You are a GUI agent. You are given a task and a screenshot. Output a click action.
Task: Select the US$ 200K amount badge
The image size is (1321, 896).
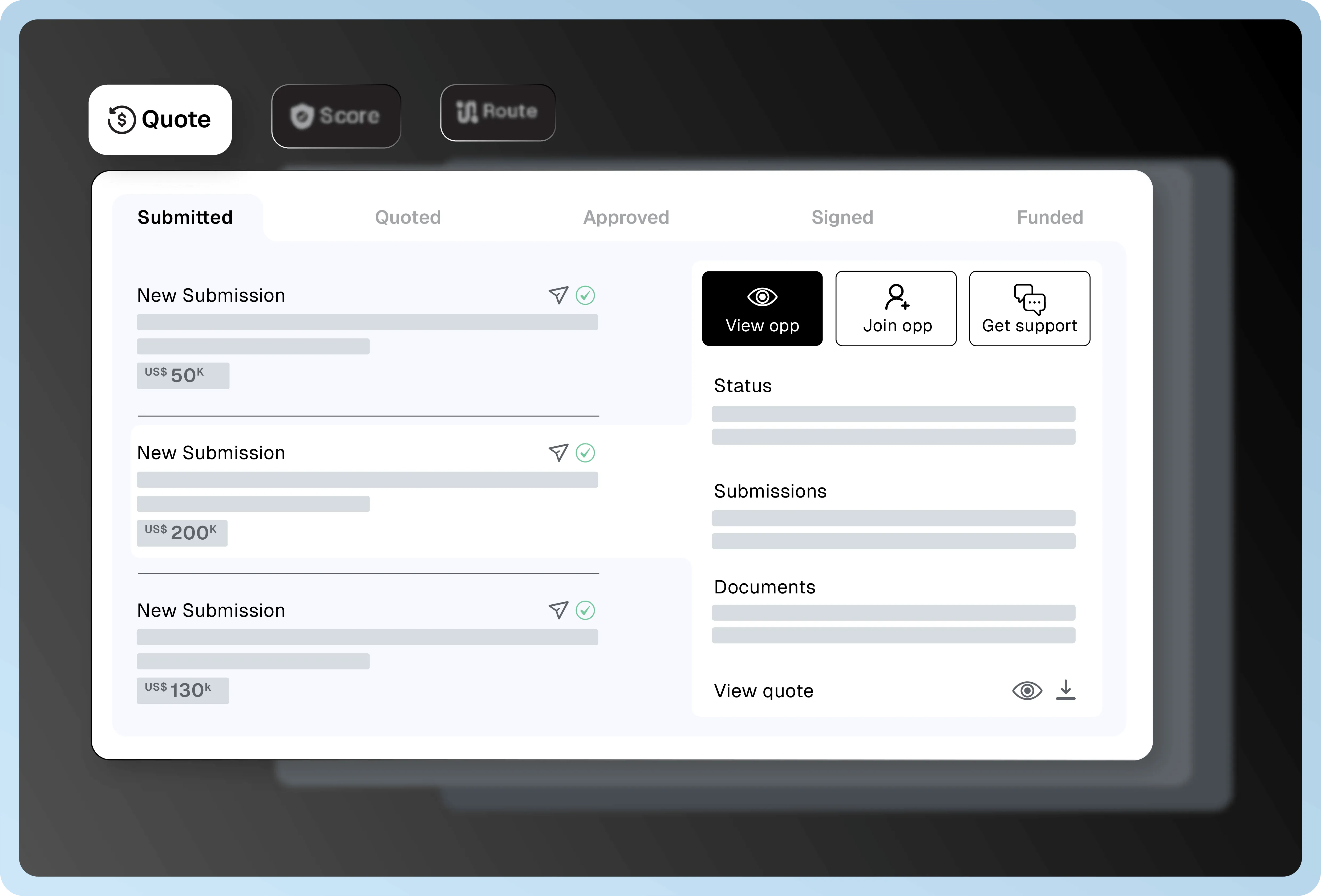pyautogui.click(x=182, y=533)
